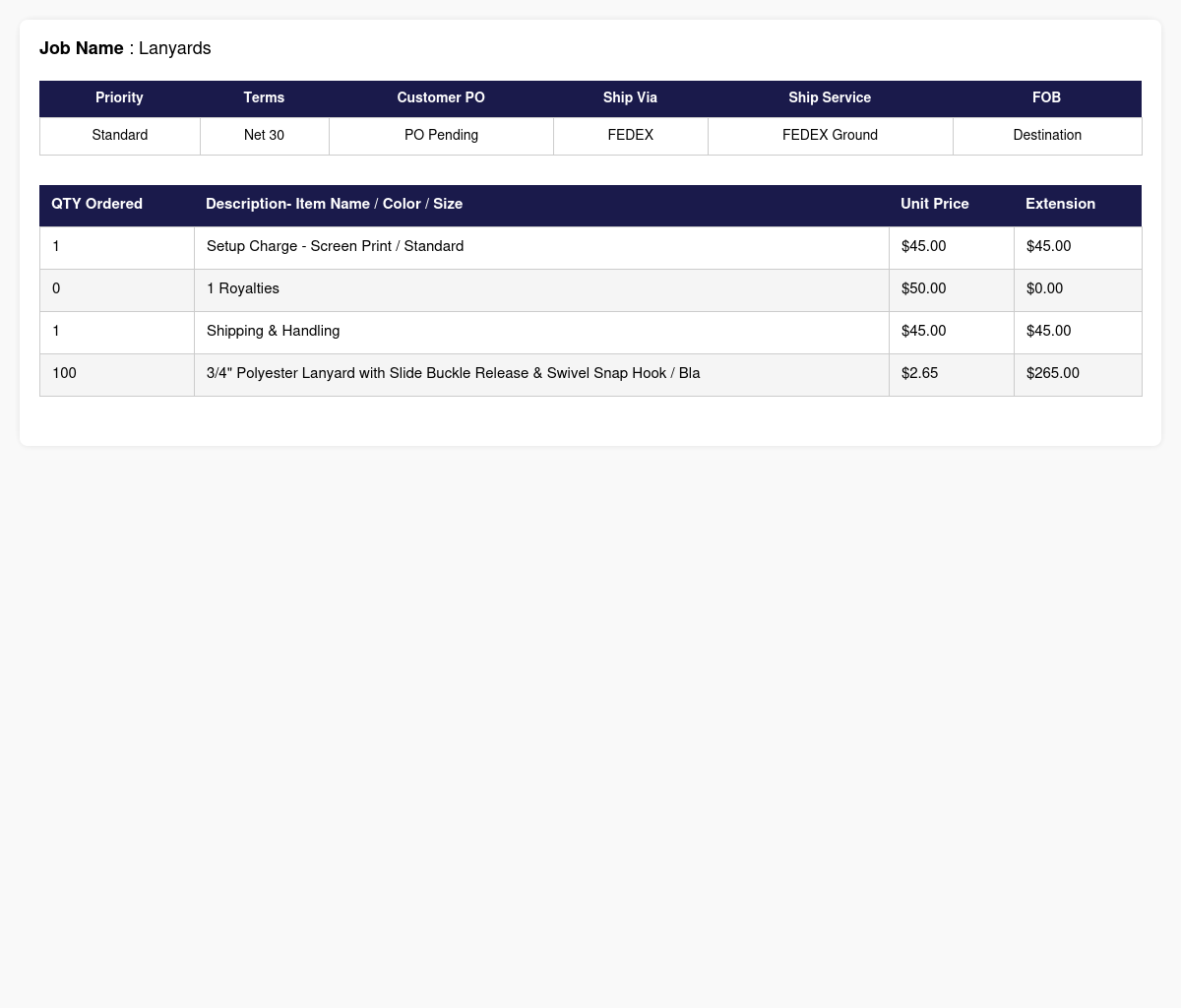
Task: Click the Shipping & Handling description
Action: pos(274,331)
